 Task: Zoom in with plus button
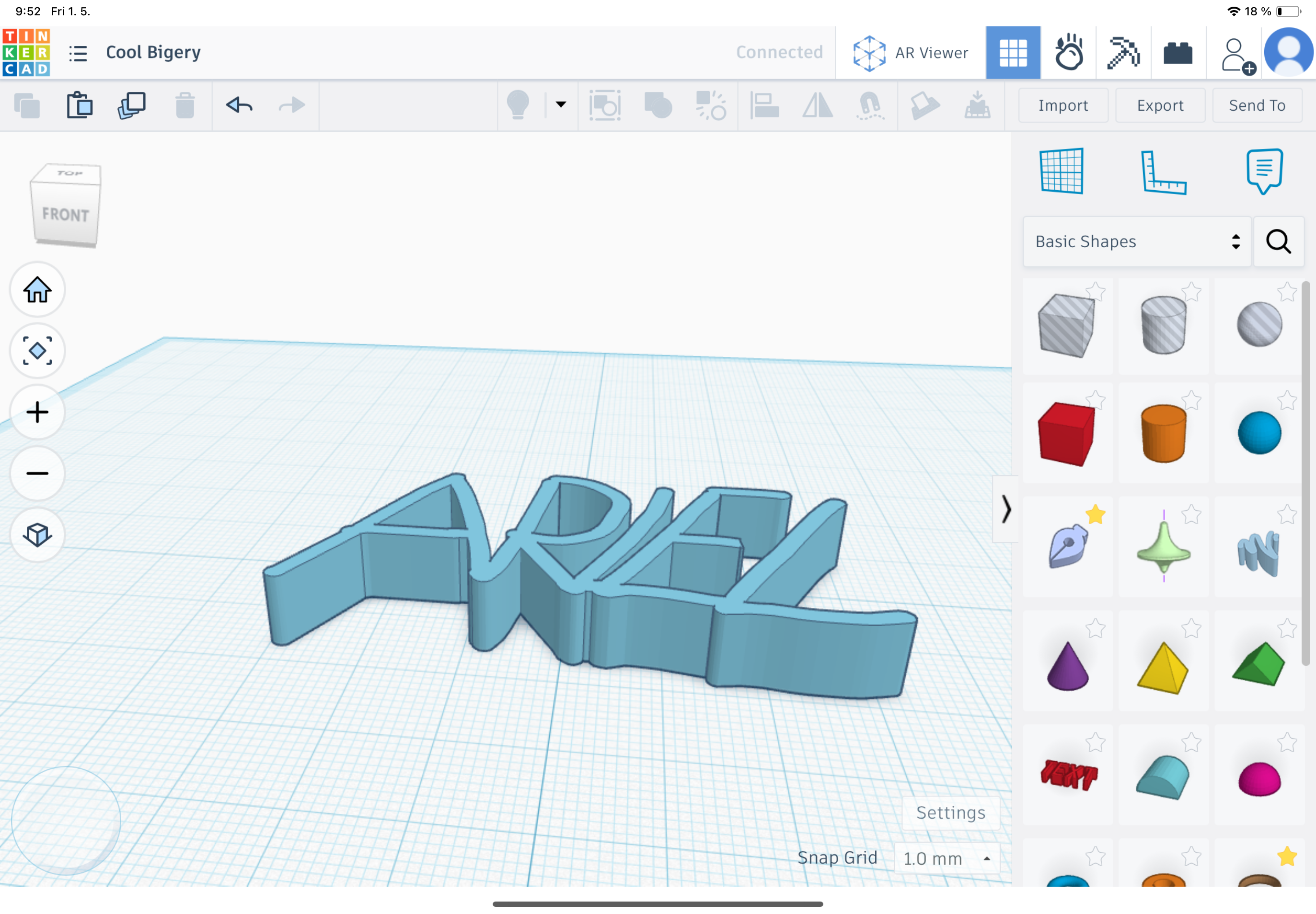[37, 412]
